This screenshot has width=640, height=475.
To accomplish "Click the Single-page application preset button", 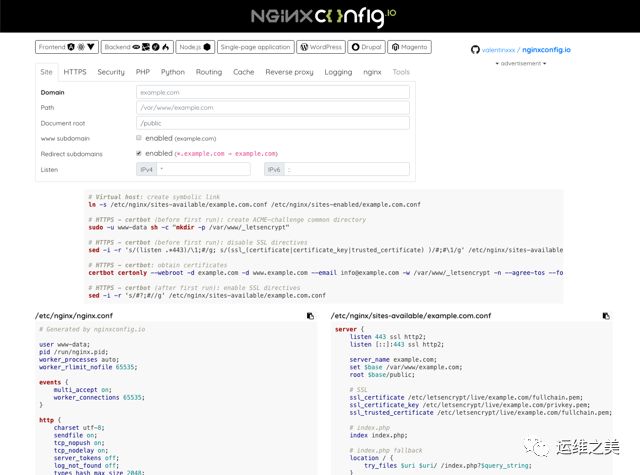I will point(254,47).
